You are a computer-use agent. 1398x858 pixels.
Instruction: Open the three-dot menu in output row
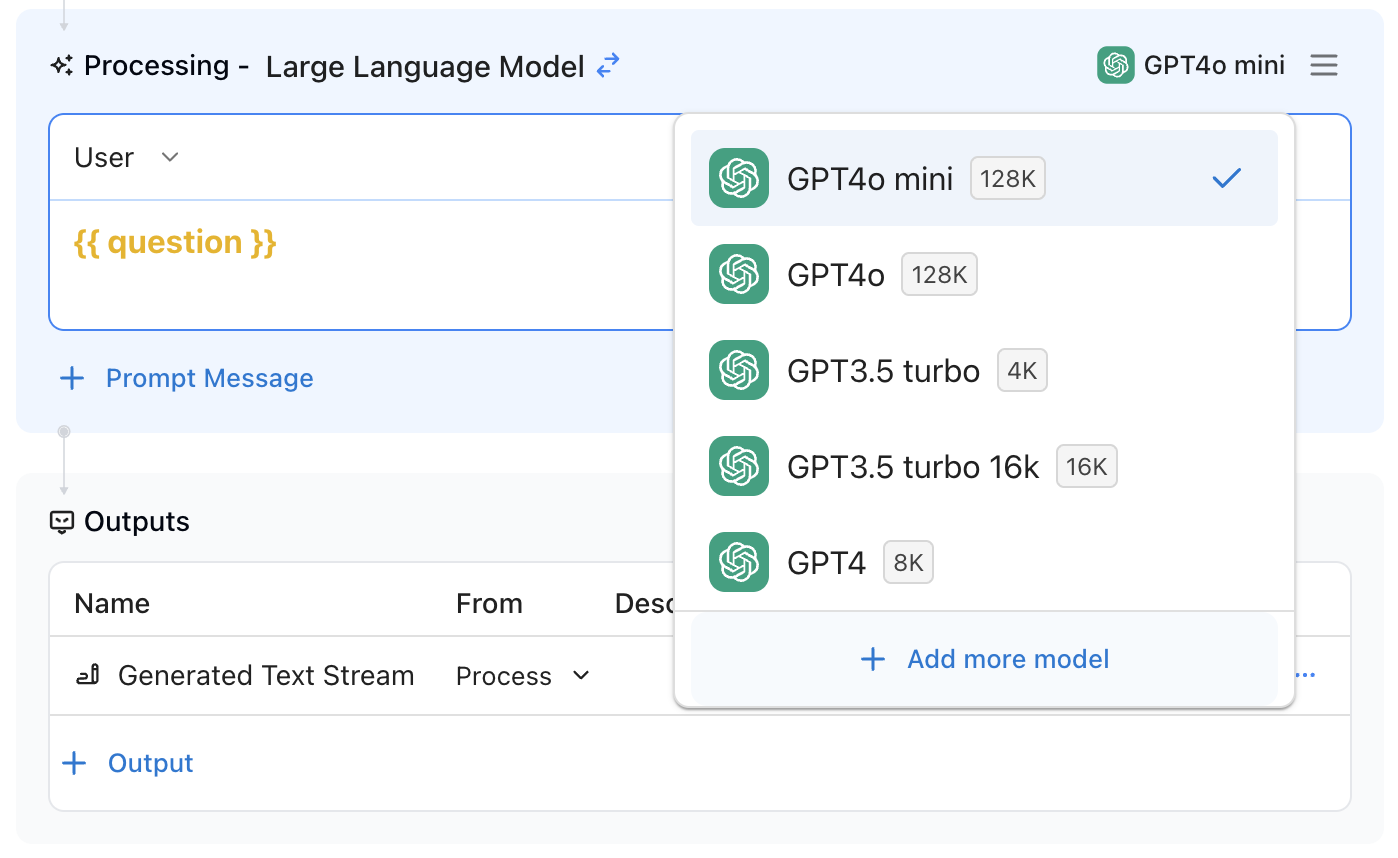(1306, 676)
